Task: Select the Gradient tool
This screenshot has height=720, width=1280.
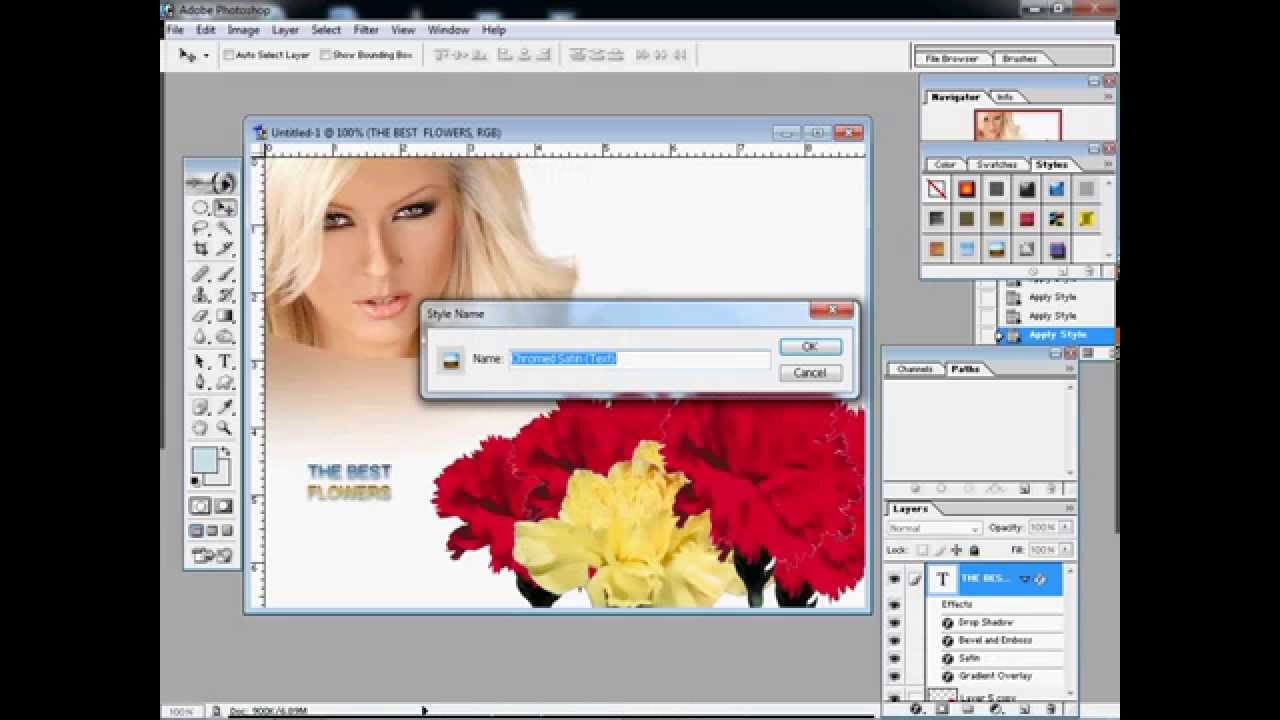Action: pyautogui.click(x=225, y=316)
